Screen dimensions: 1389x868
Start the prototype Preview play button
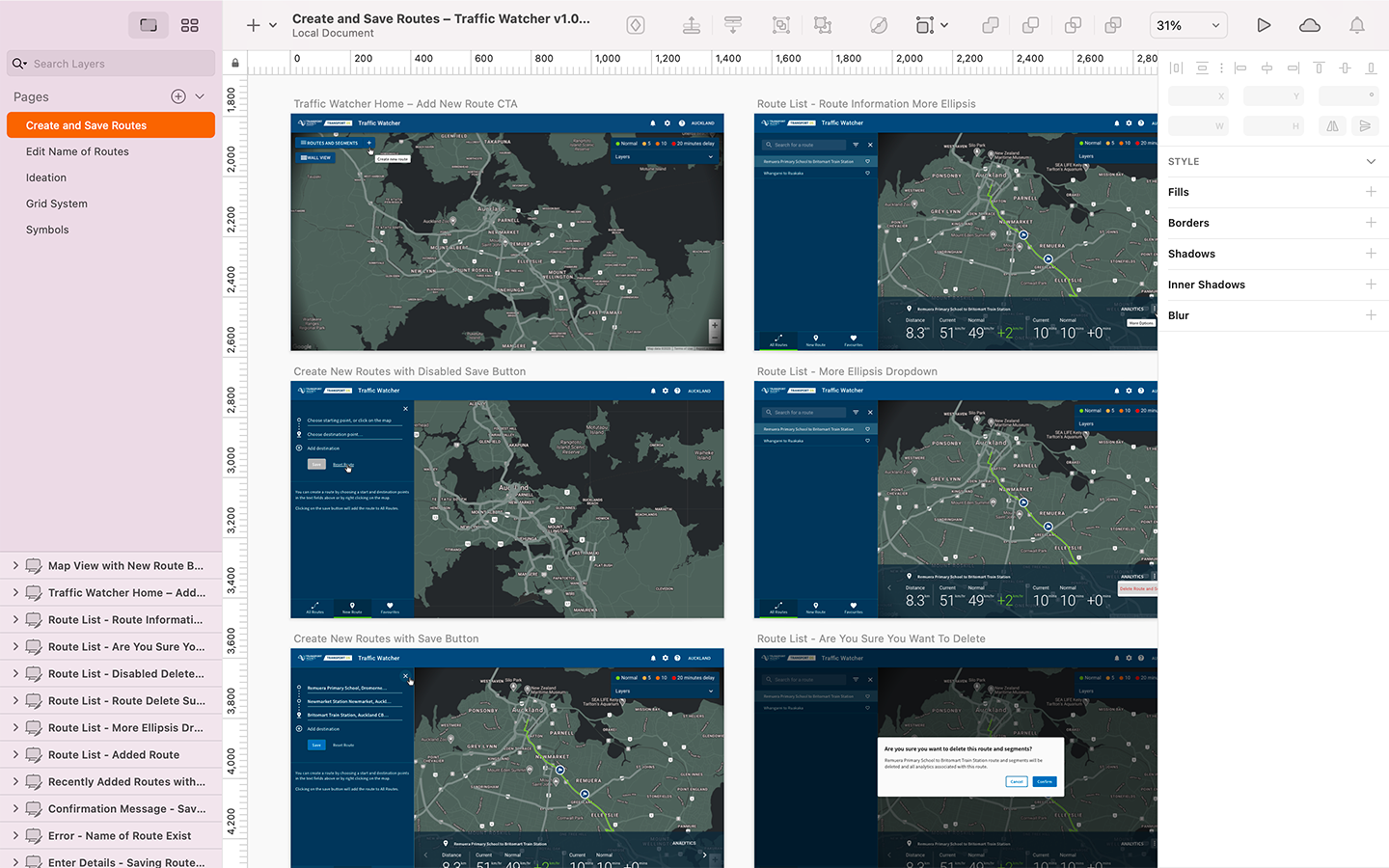(x=1264, y=25)
